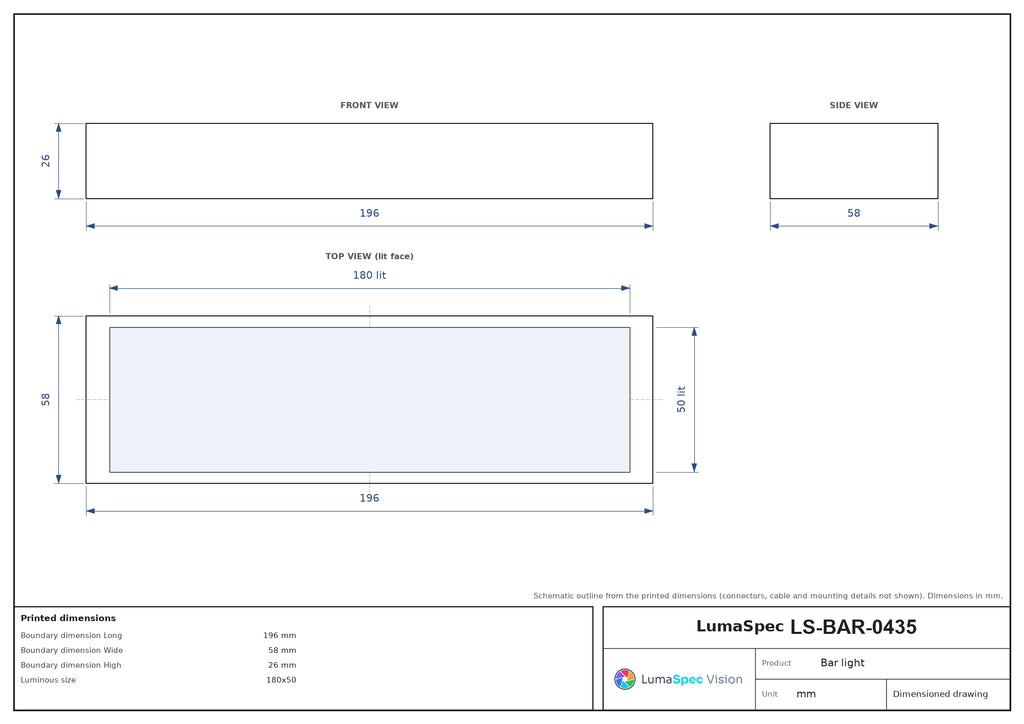Click the '180x50' luminous size value
Viewport: 1024px width, 724px height.
point(281,680)
